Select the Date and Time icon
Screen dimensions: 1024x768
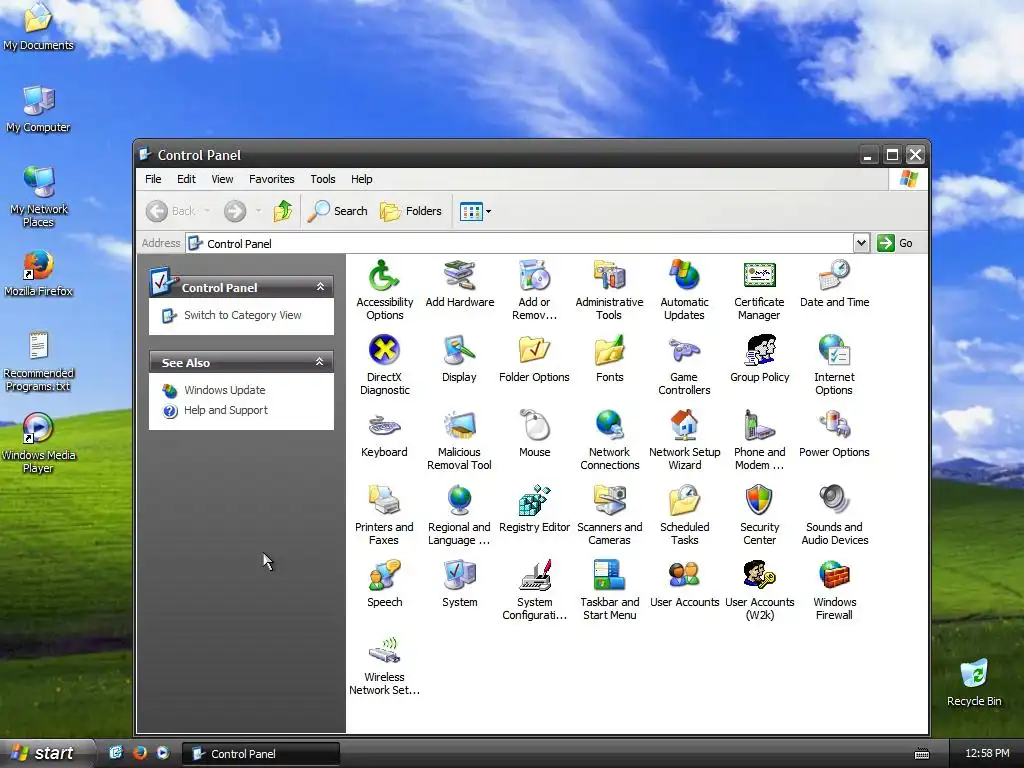[x=834, y=284]
